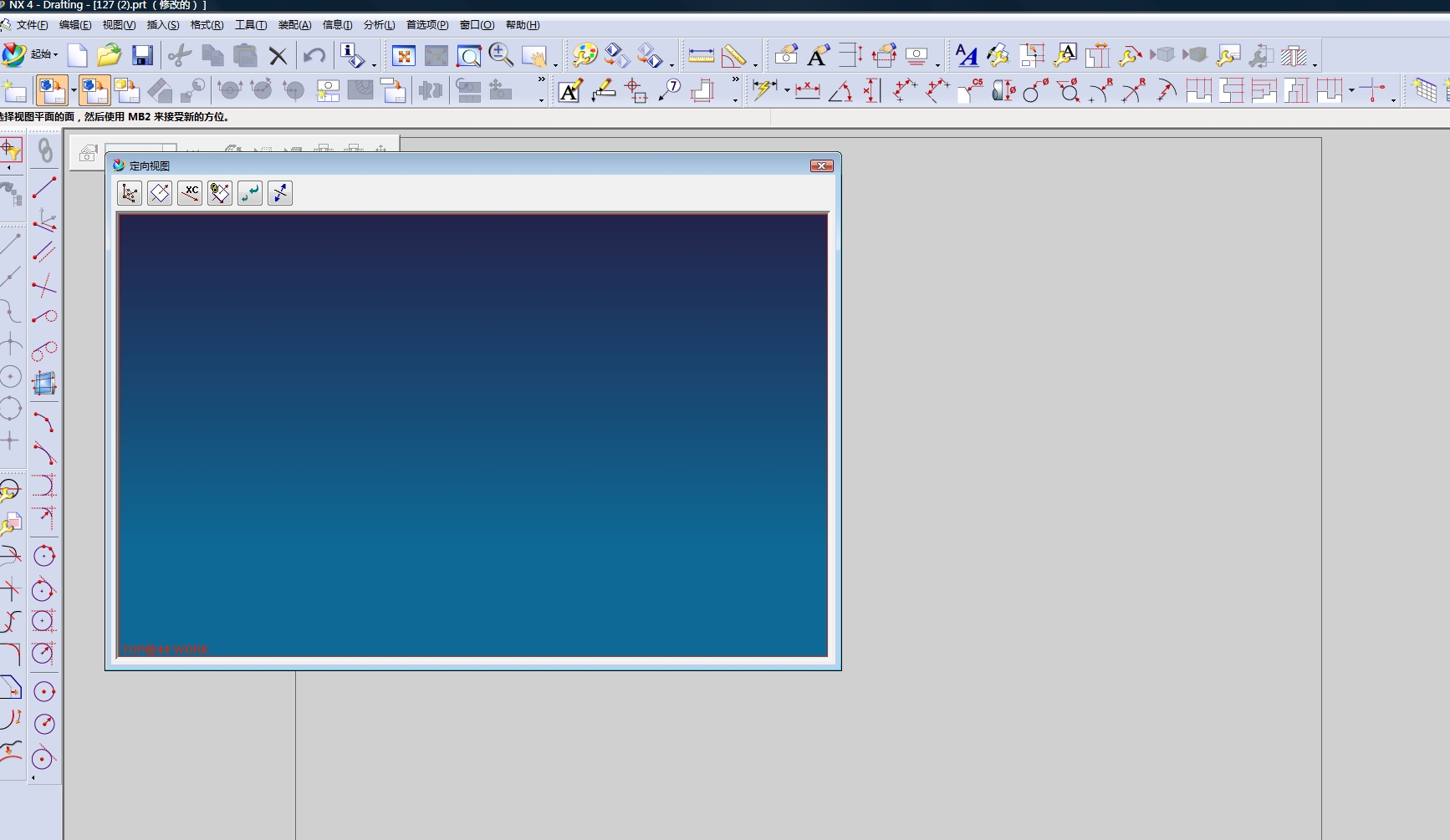Select the horizontal dimension icon
Viewport: 1450px width, 840px height.
[807, 90]
